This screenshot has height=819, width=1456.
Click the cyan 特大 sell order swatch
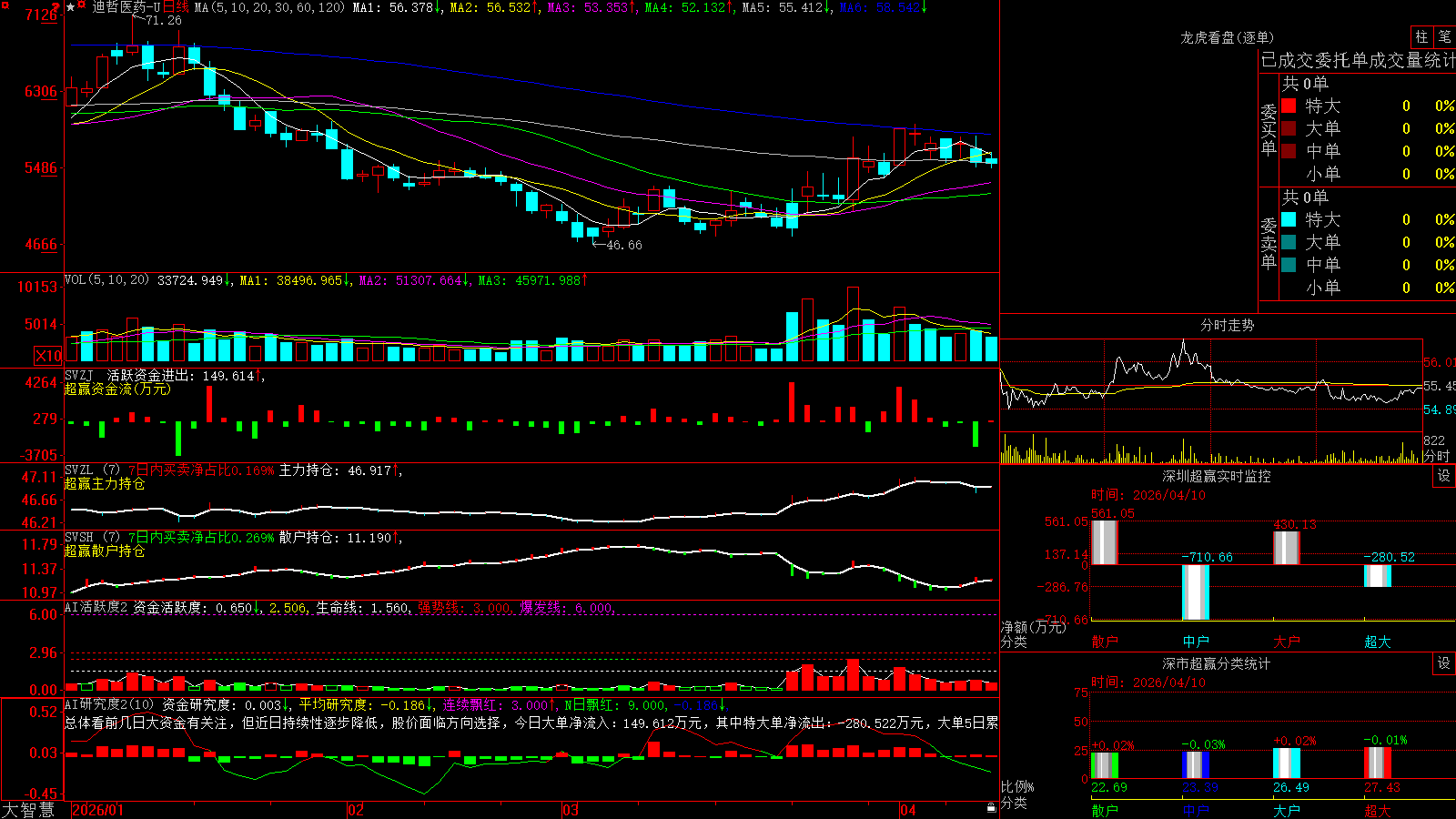click(1289, 219)
